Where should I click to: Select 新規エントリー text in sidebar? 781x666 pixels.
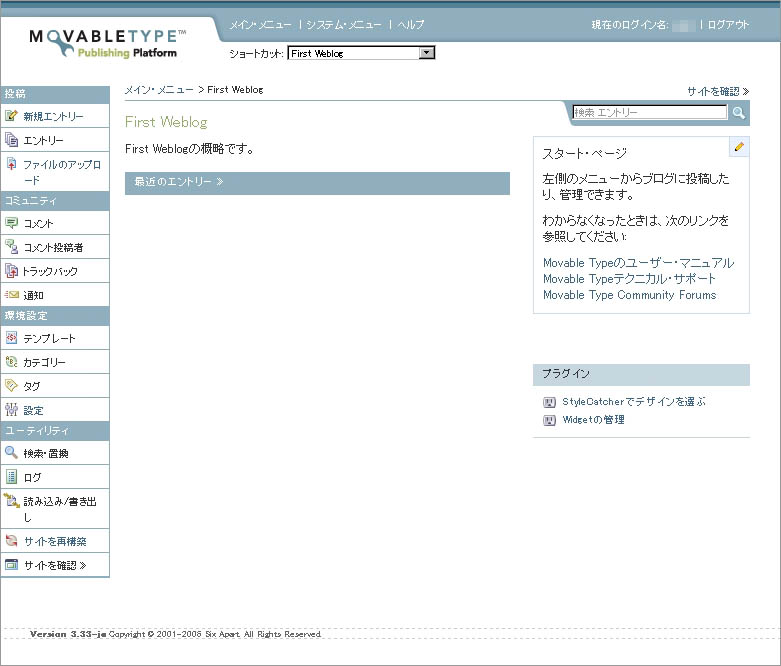click(53, 116)
